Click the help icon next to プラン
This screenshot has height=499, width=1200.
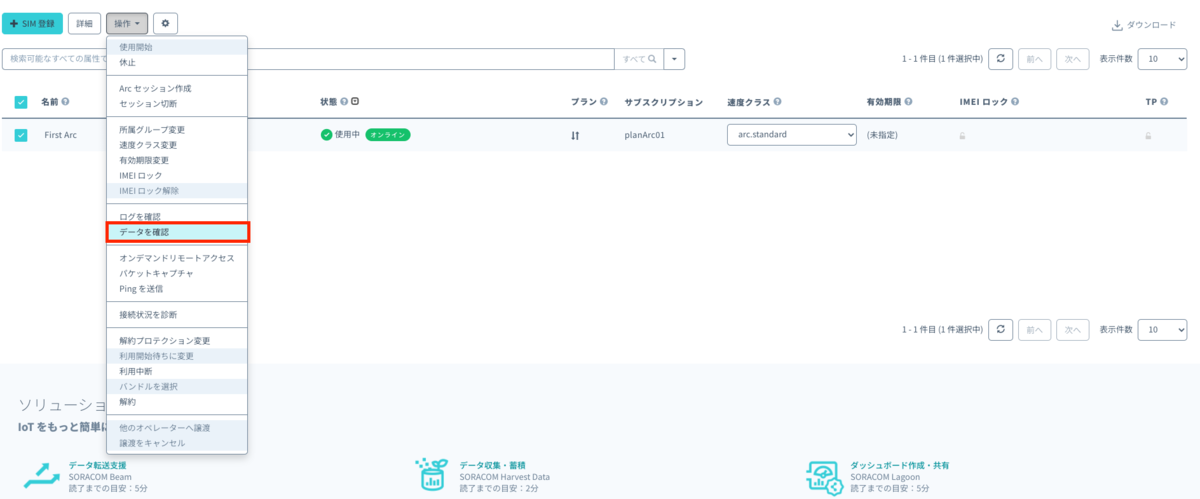(604, 102)
